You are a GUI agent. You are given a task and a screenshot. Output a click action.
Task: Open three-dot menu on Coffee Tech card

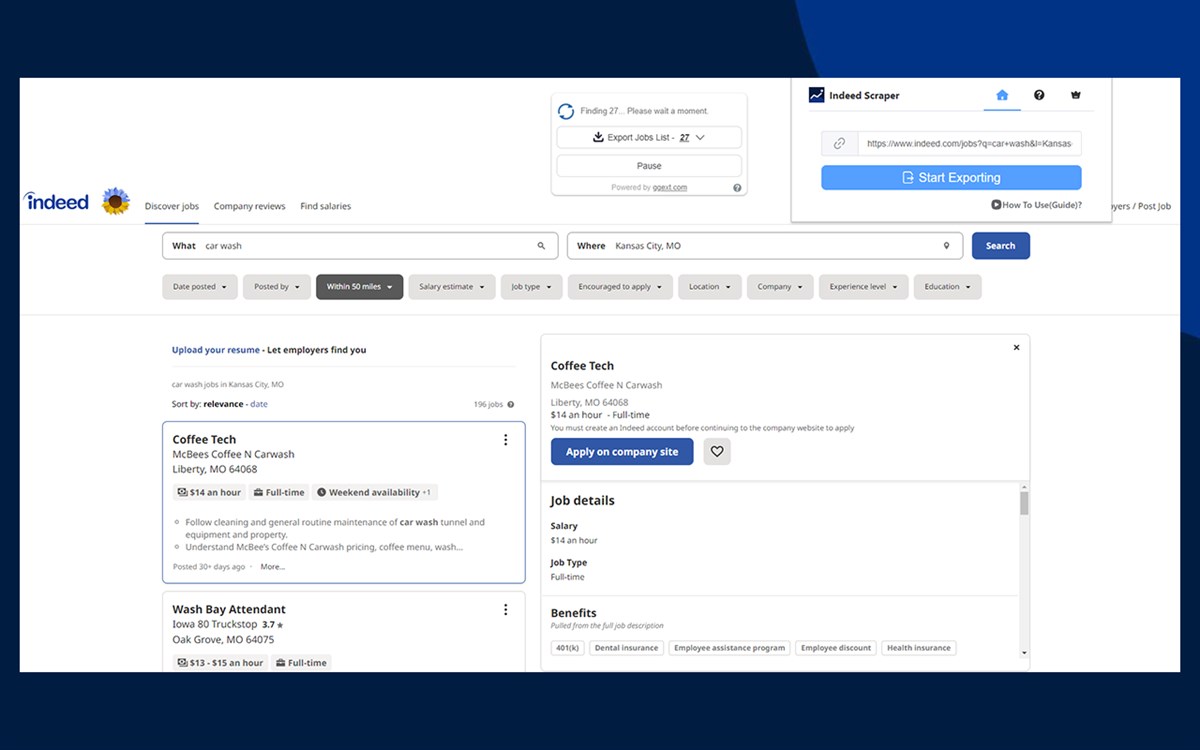click(505, 440)
